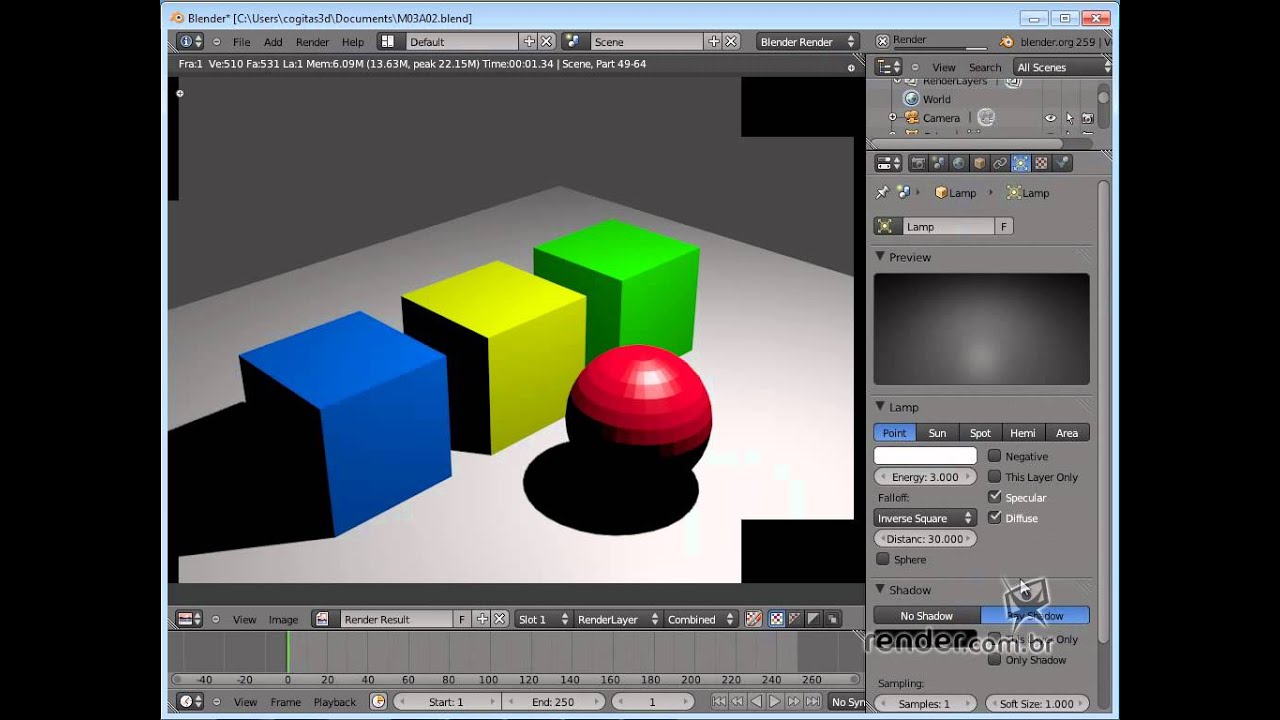Screen dimensions: 1280x720
Task: Open the World properties globe tab
Action: (959, 163)
